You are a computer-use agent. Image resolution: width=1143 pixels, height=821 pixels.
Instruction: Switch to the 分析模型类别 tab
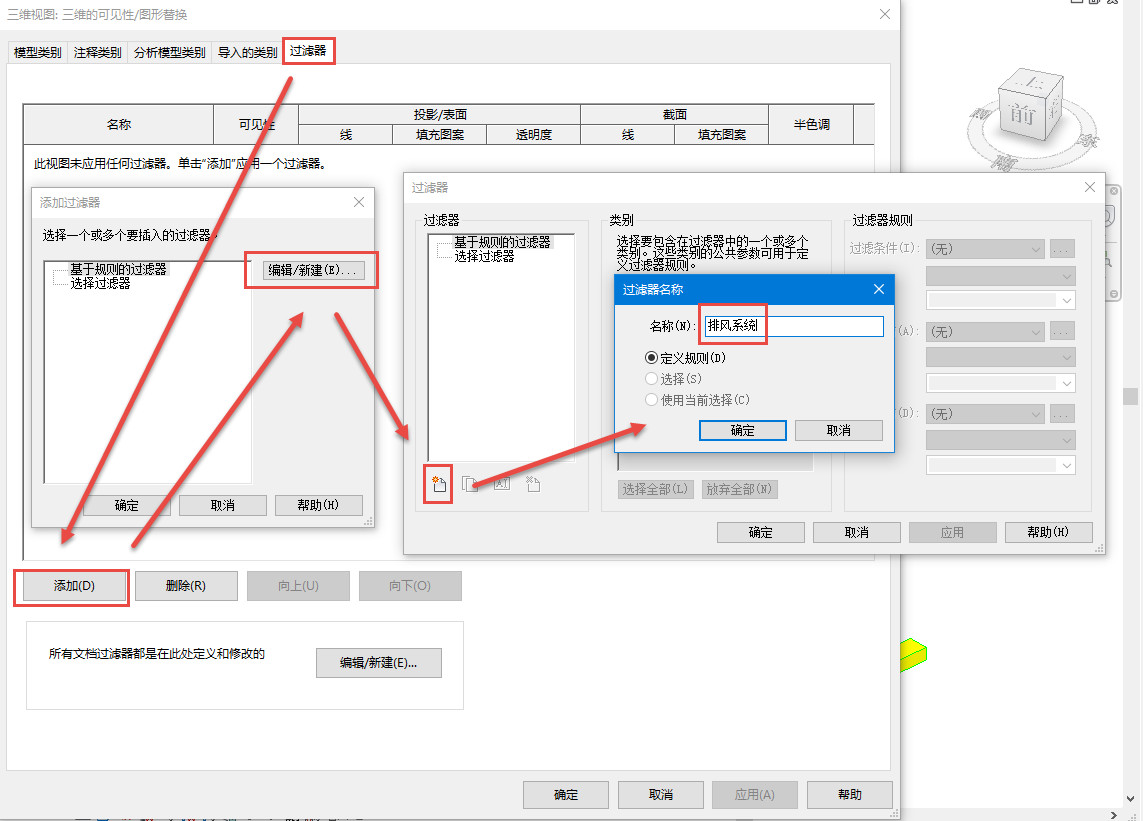169,52
